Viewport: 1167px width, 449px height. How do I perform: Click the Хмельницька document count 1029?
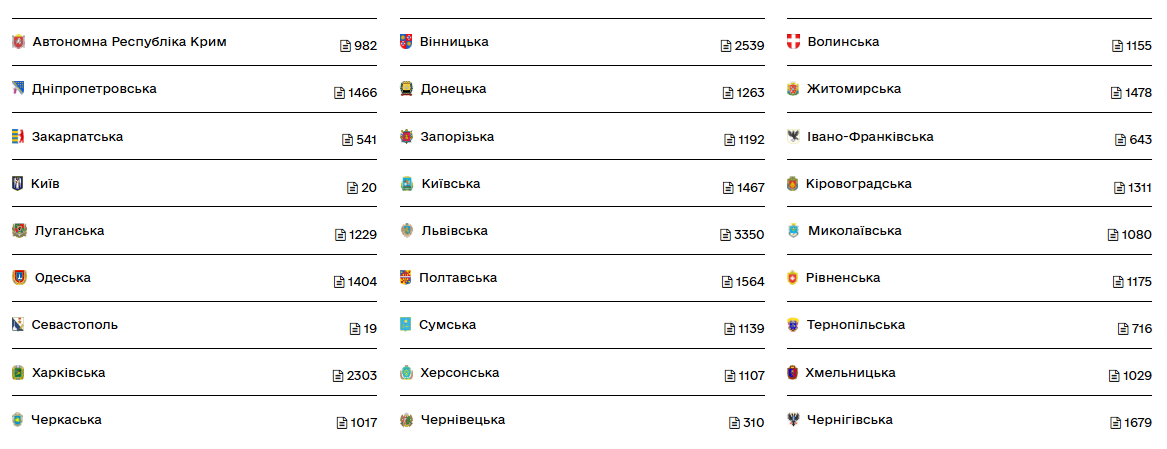(x=1138, y=376)
